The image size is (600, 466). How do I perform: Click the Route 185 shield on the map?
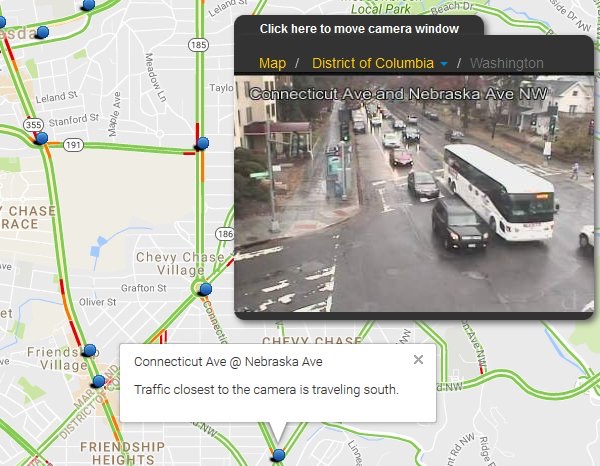198,45
